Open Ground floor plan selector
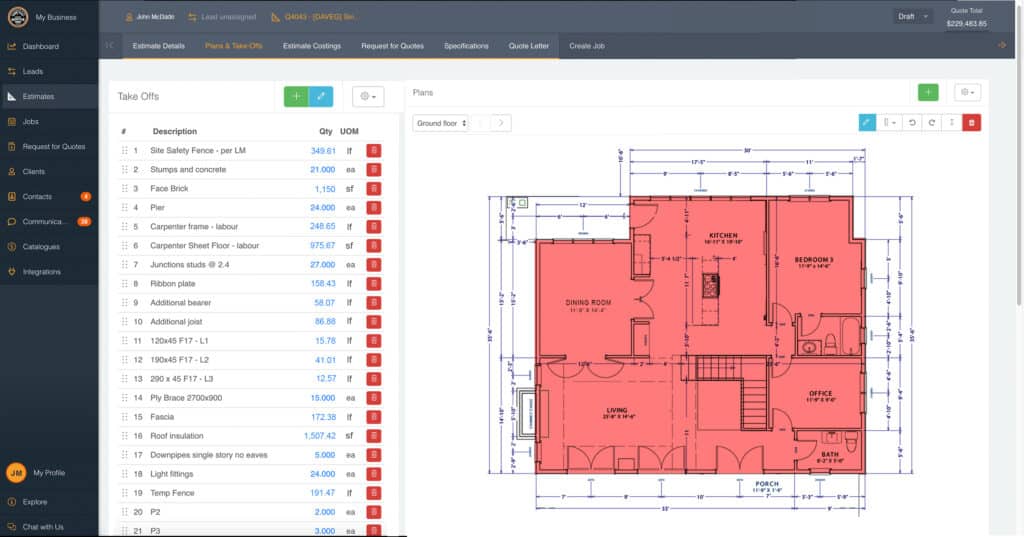The height and width of the screenshot is (537, 1024). pyautogui.click(x=441, y=123)
